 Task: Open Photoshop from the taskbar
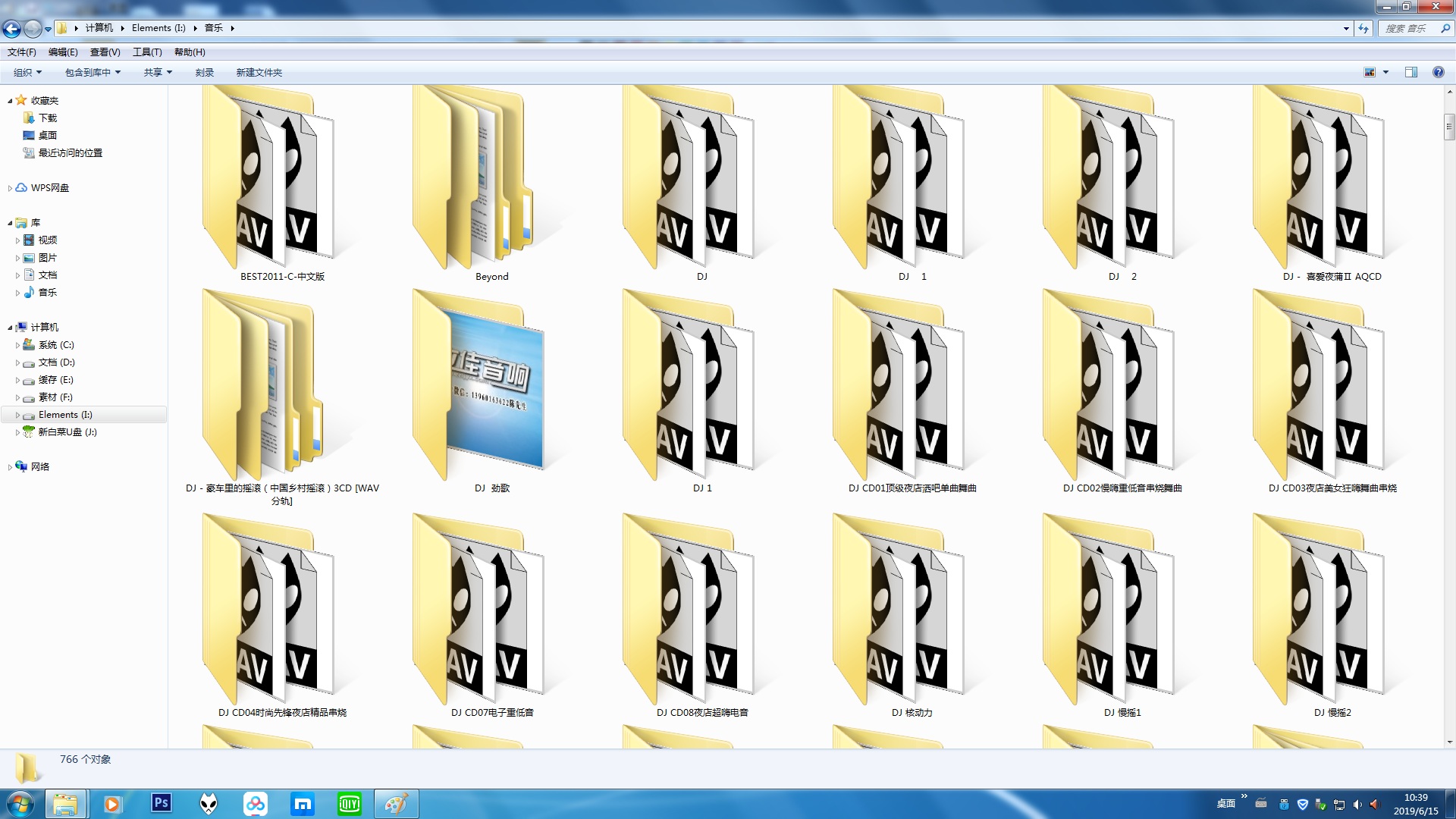pyautogui.click(x=161, y=803)
